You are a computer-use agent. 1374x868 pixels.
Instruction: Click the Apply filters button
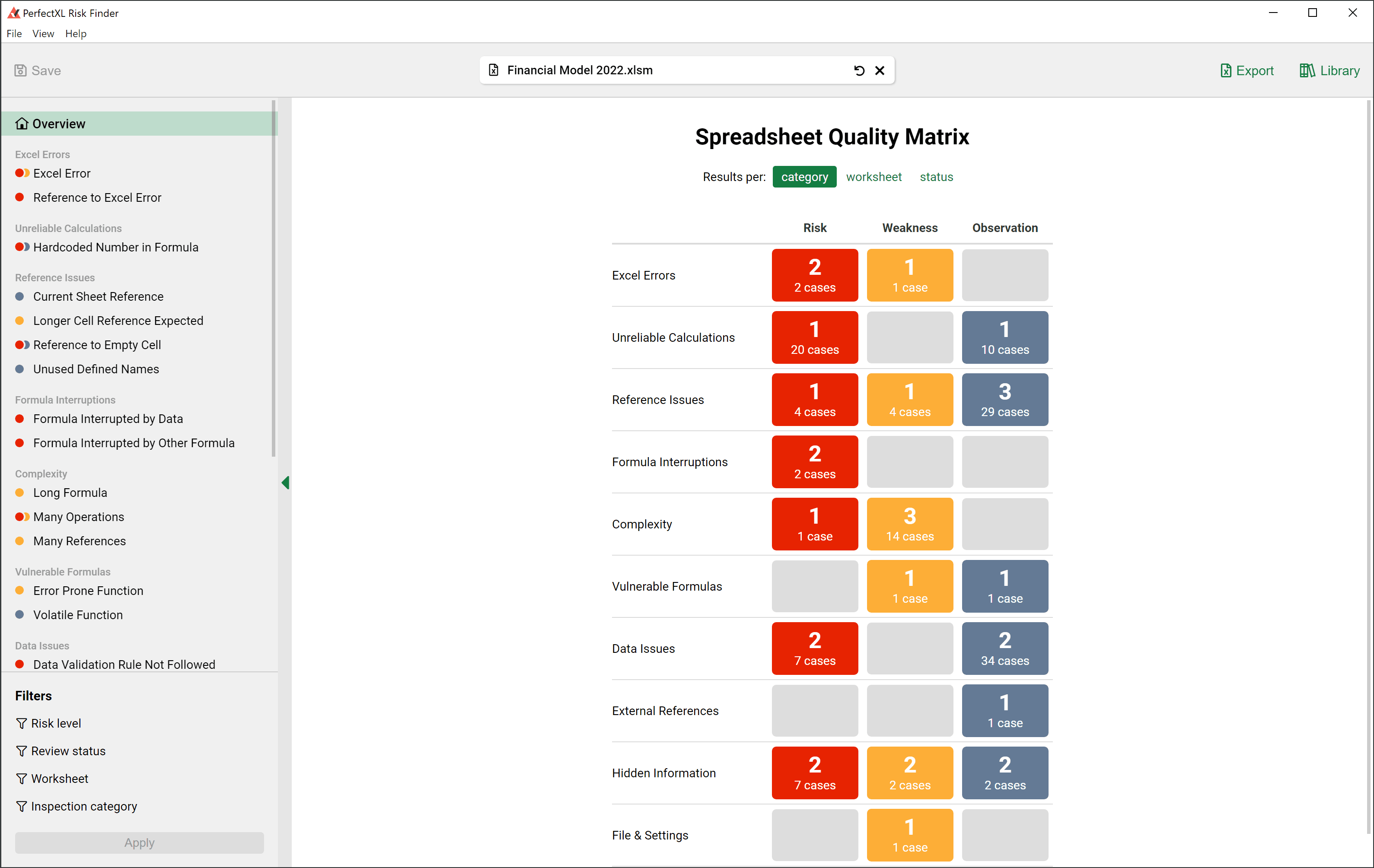(x=139, y=843)
